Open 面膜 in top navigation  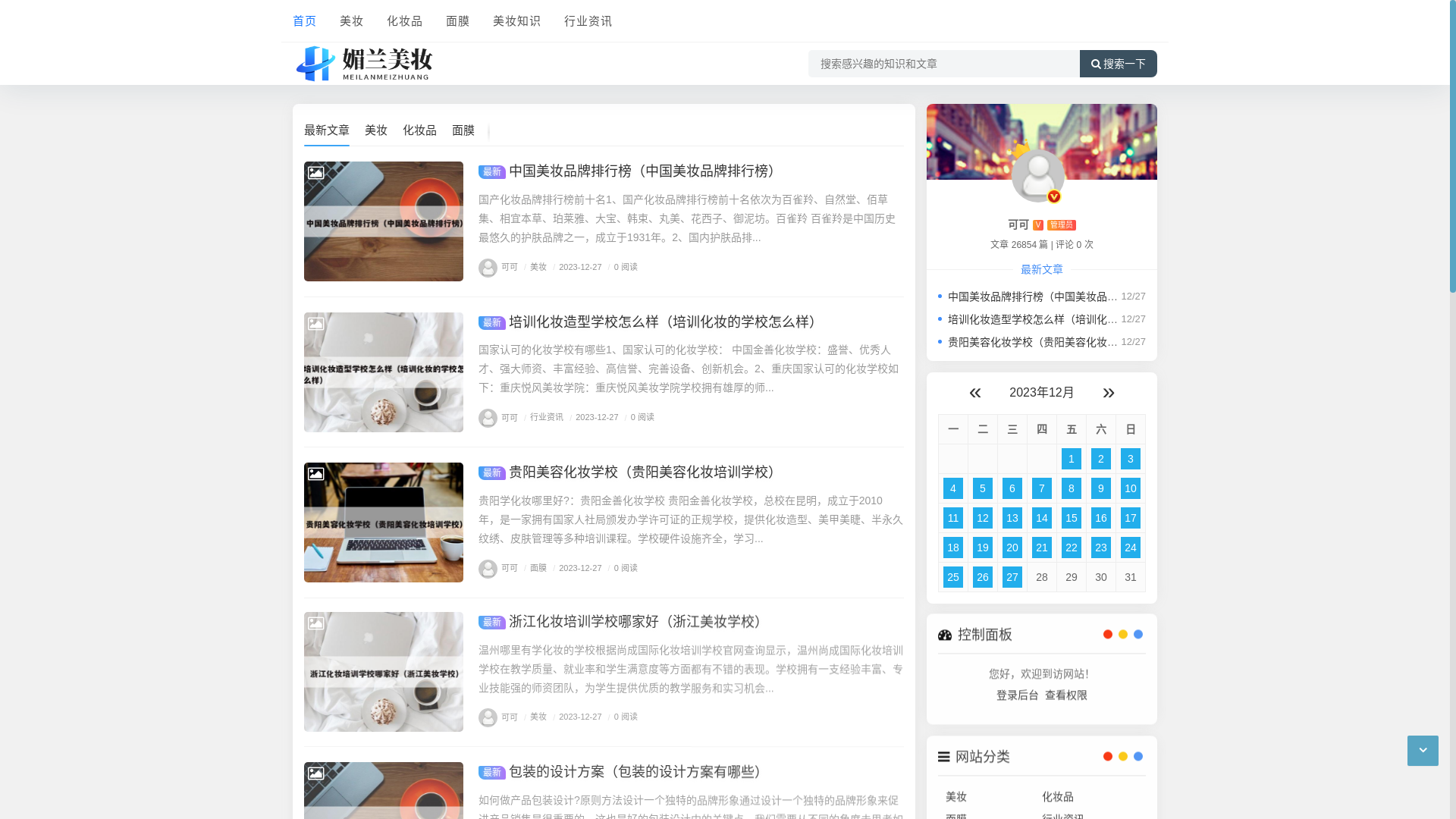(x=457, y=21)
